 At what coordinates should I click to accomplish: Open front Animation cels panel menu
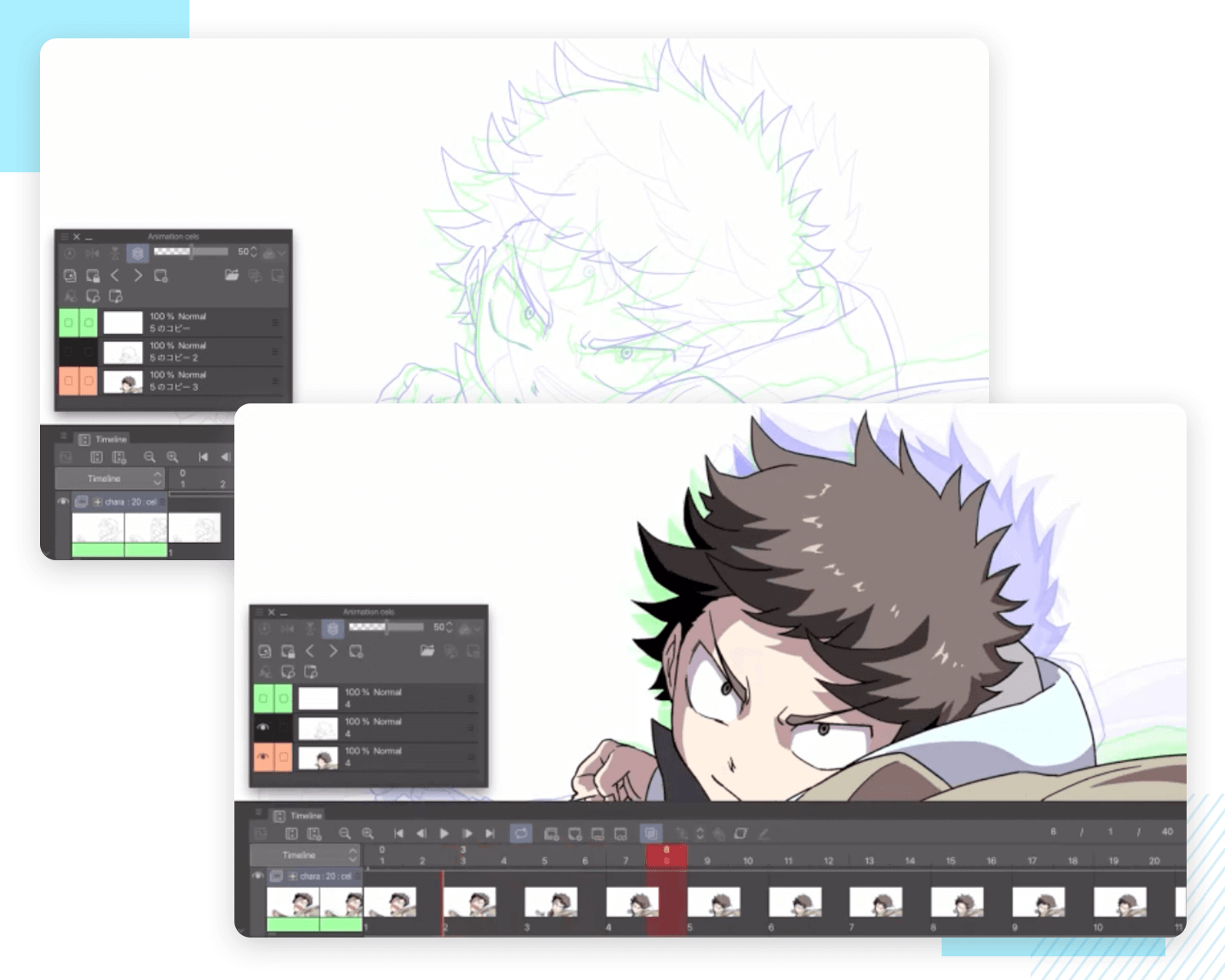click(258, 612)
